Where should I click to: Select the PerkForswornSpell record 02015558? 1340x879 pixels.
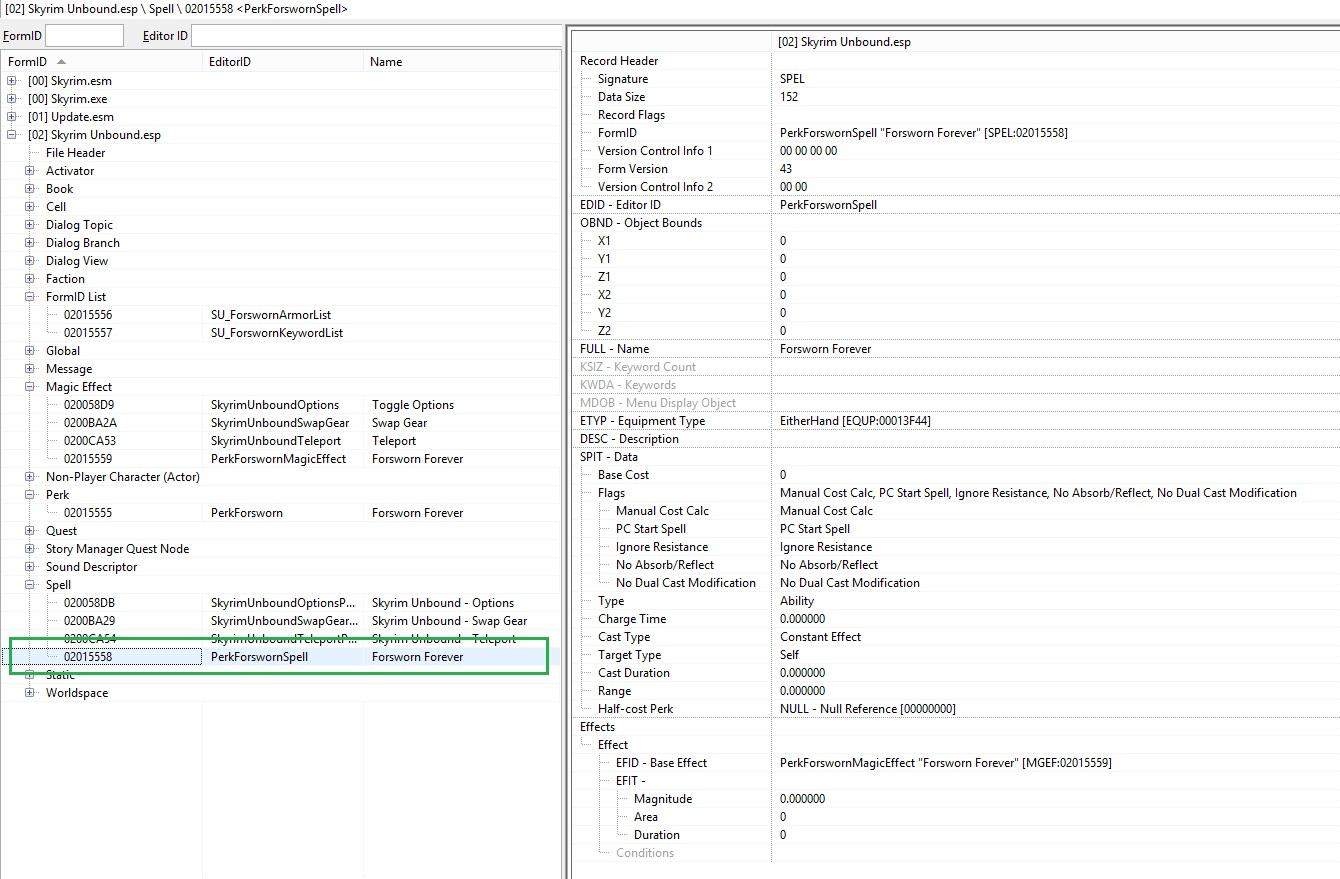point(280,657)
